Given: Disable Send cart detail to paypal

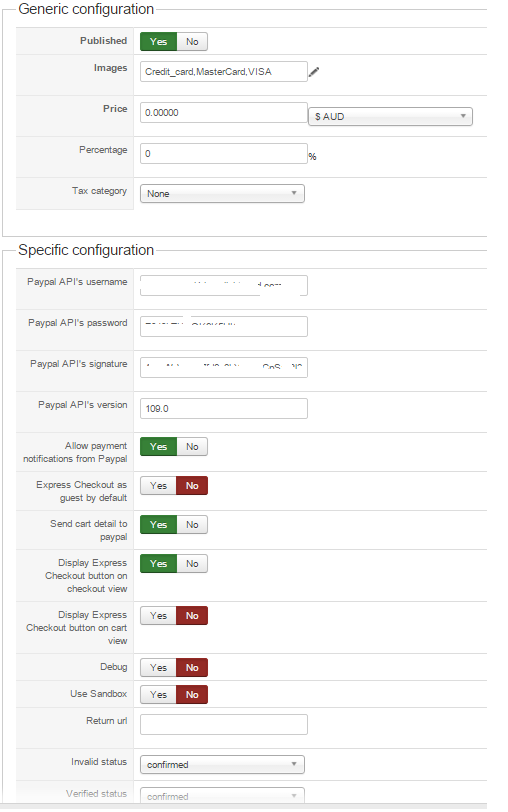Looking at the screenshot, I should point(192,525).
